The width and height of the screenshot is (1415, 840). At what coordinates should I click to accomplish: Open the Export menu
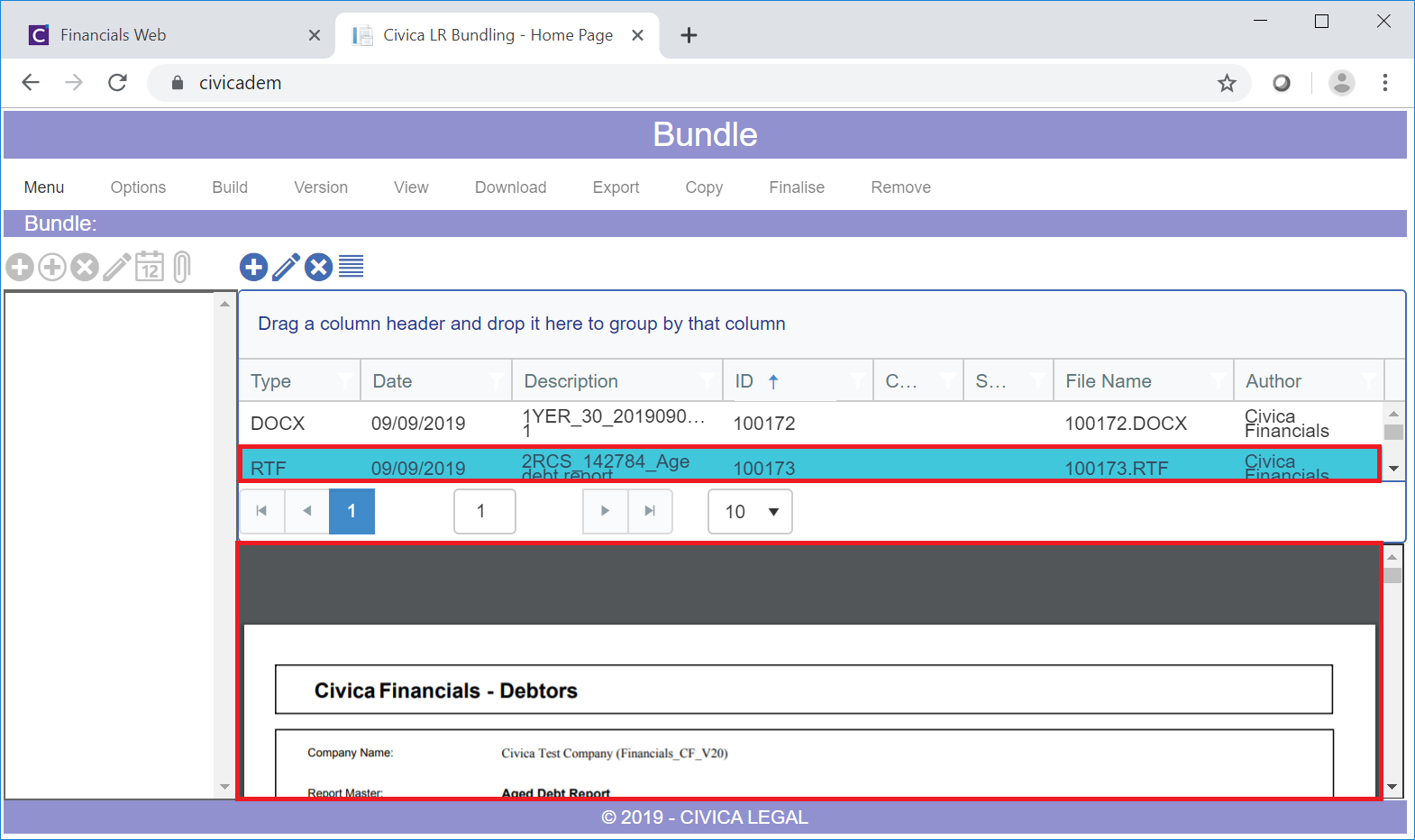pyautogui.click(x=616, y=187)
